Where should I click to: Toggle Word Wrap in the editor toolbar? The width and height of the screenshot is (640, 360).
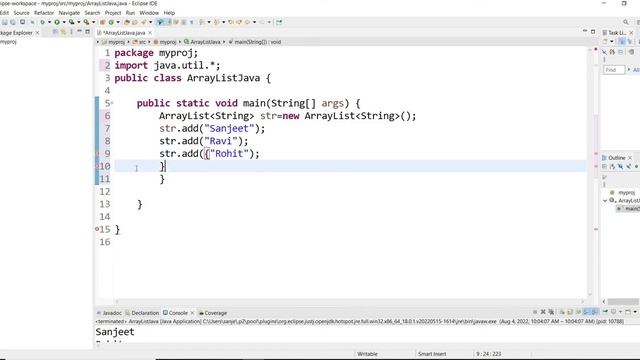point(176,22)
